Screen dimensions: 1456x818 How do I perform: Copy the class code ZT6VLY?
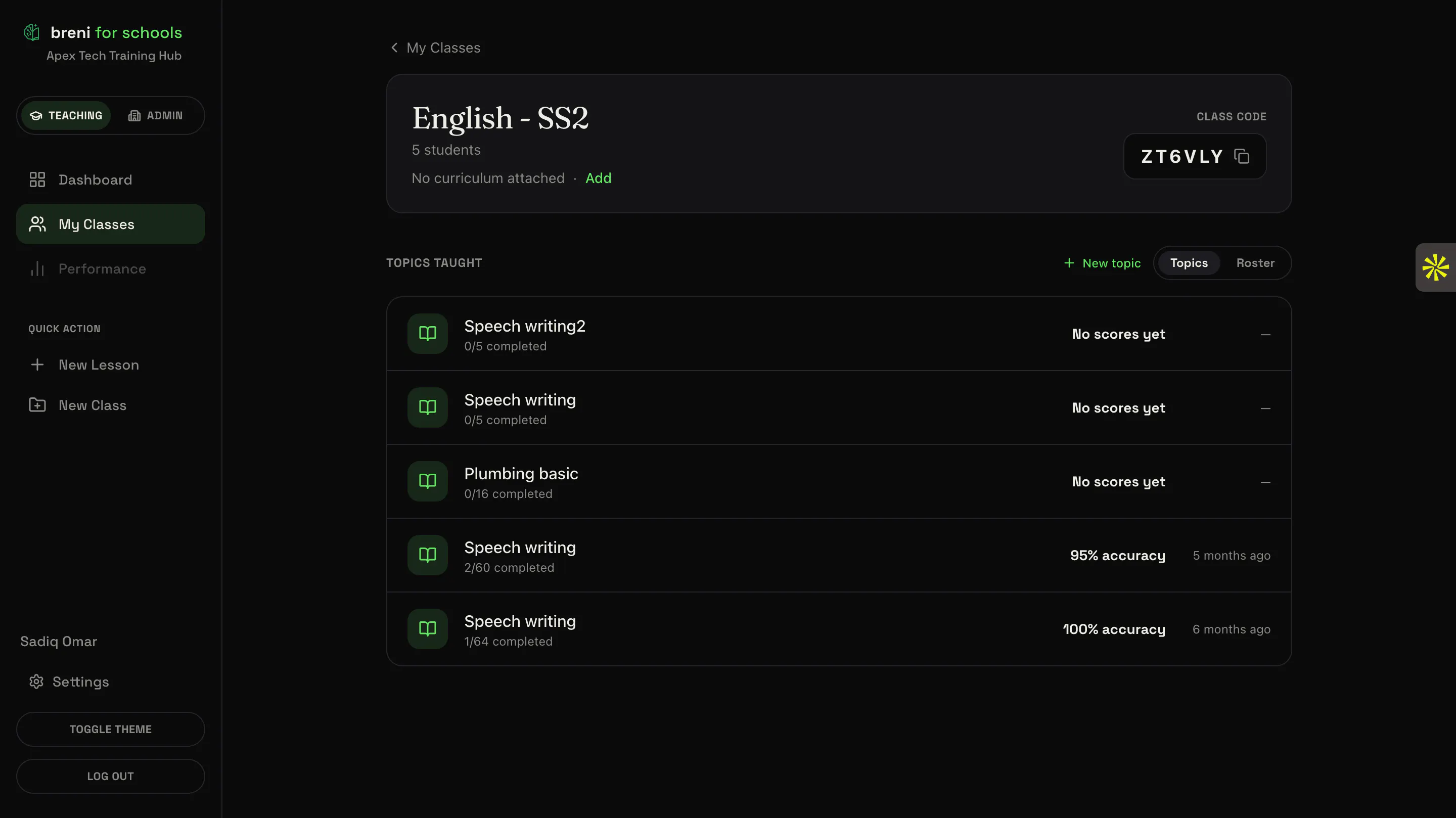[x=1242, y=156]
